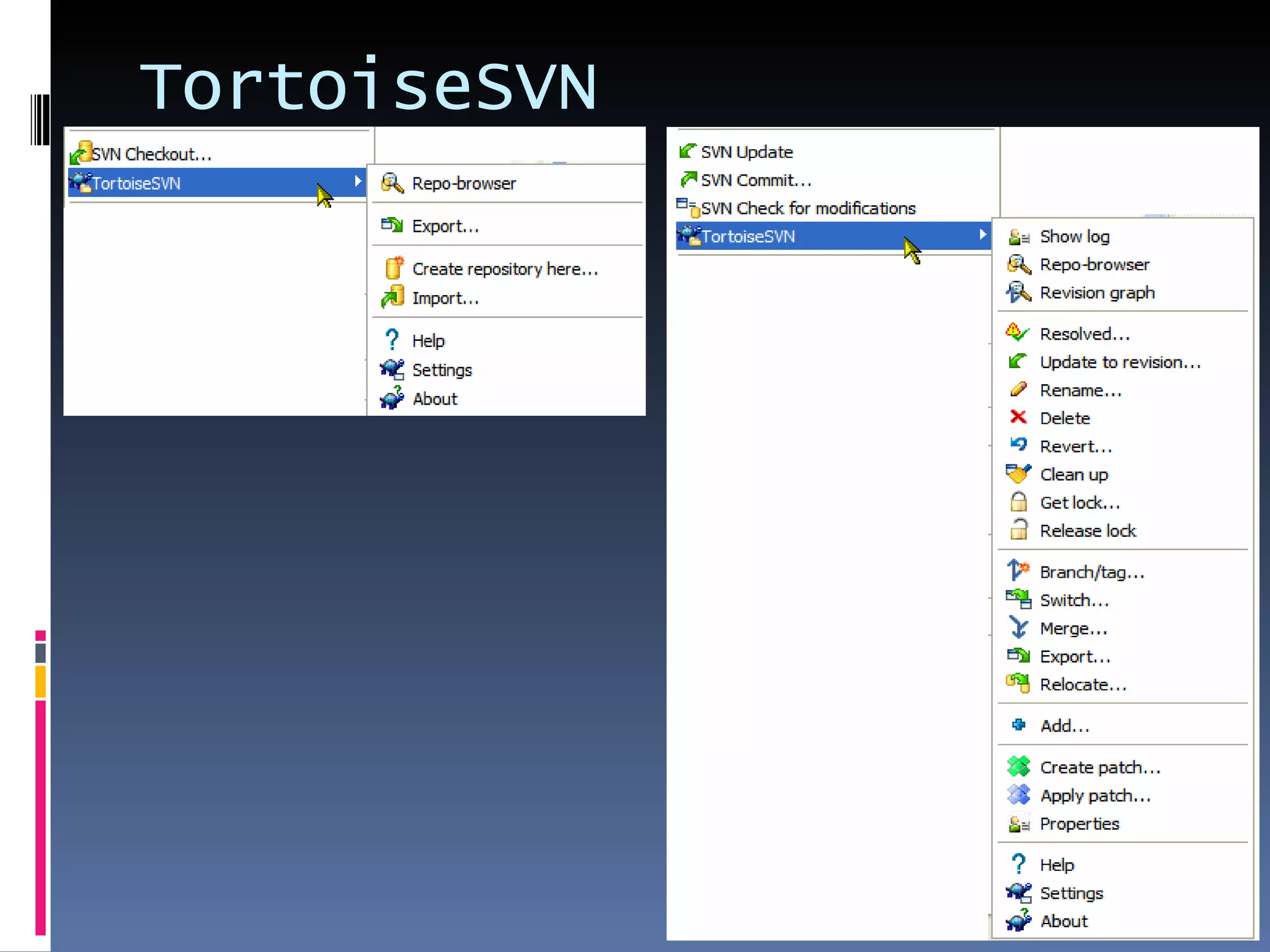Click the blue Add plus icon
The width and height of the screenshot is (1270, 952).
1018,725
